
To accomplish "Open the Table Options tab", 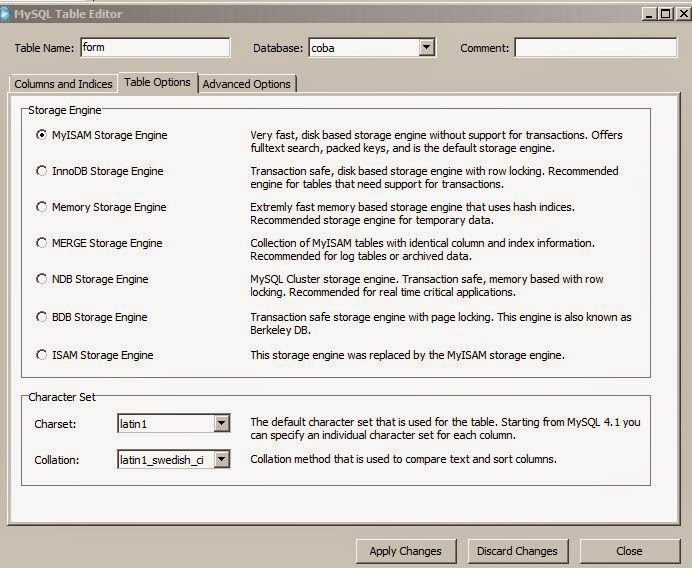I will pos(158,83).
